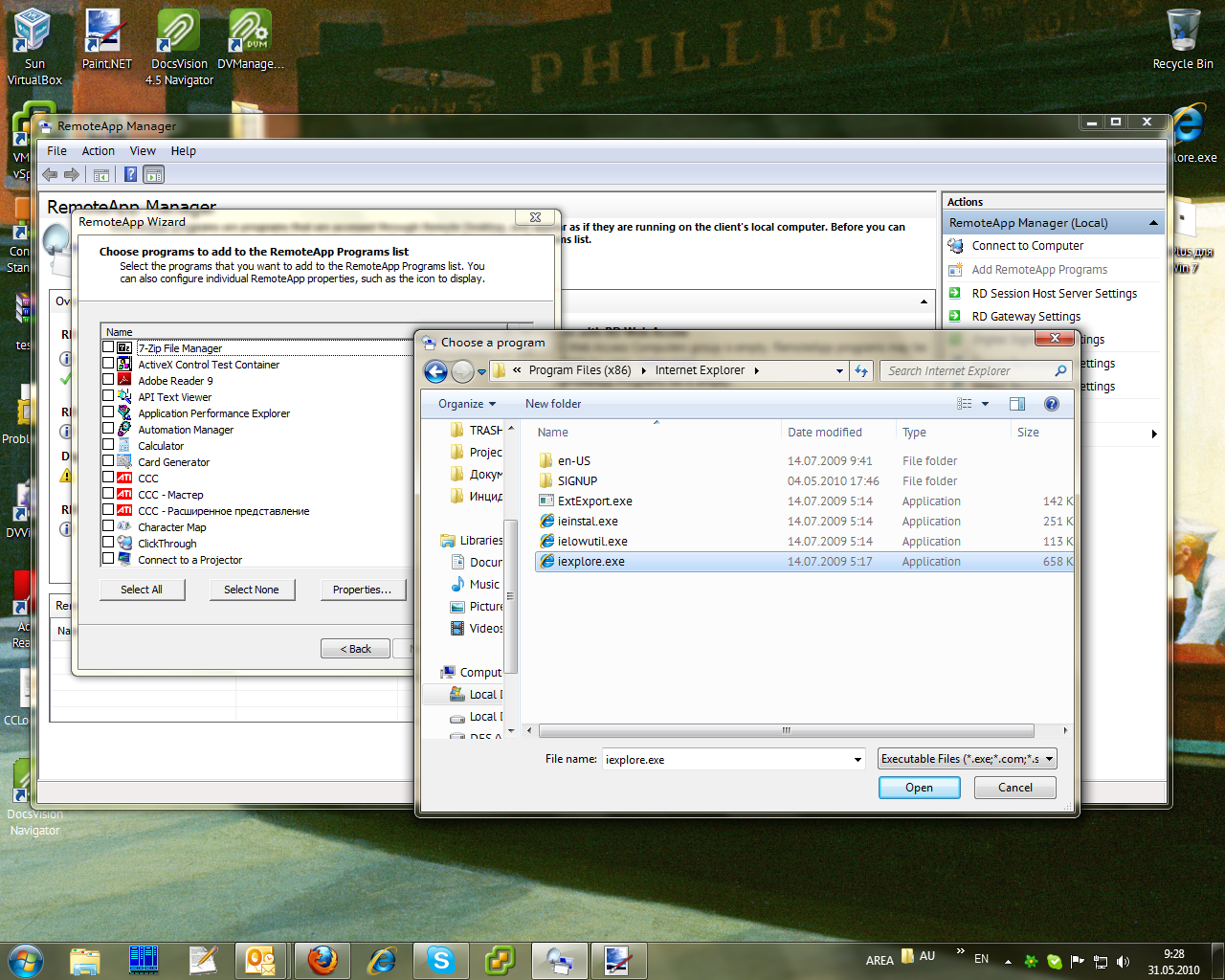Open DocsVision 4.5 Navigator desktop icon

click(x=179, y=46)
